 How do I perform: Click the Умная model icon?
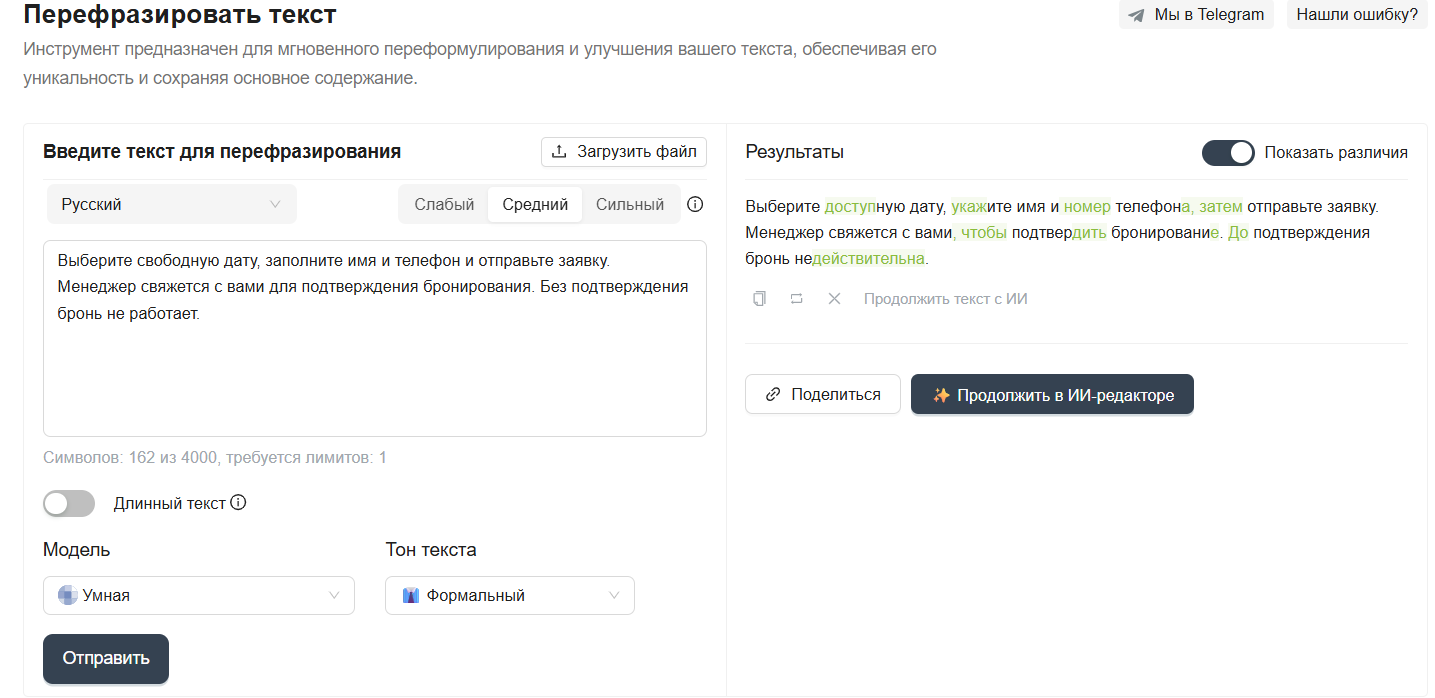[x=67, y=595]
